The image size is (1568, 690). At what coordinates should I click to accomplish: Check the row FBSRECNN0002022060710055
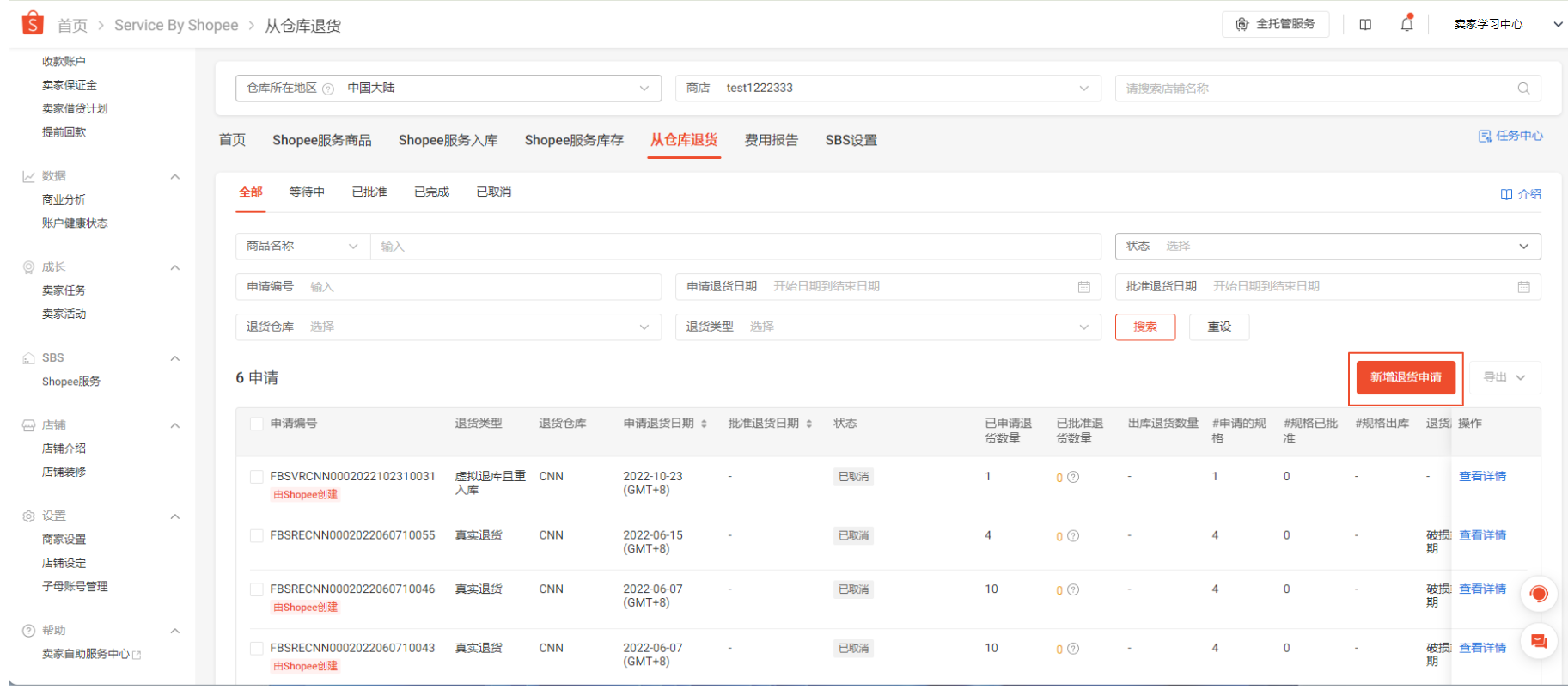[256, 536]
